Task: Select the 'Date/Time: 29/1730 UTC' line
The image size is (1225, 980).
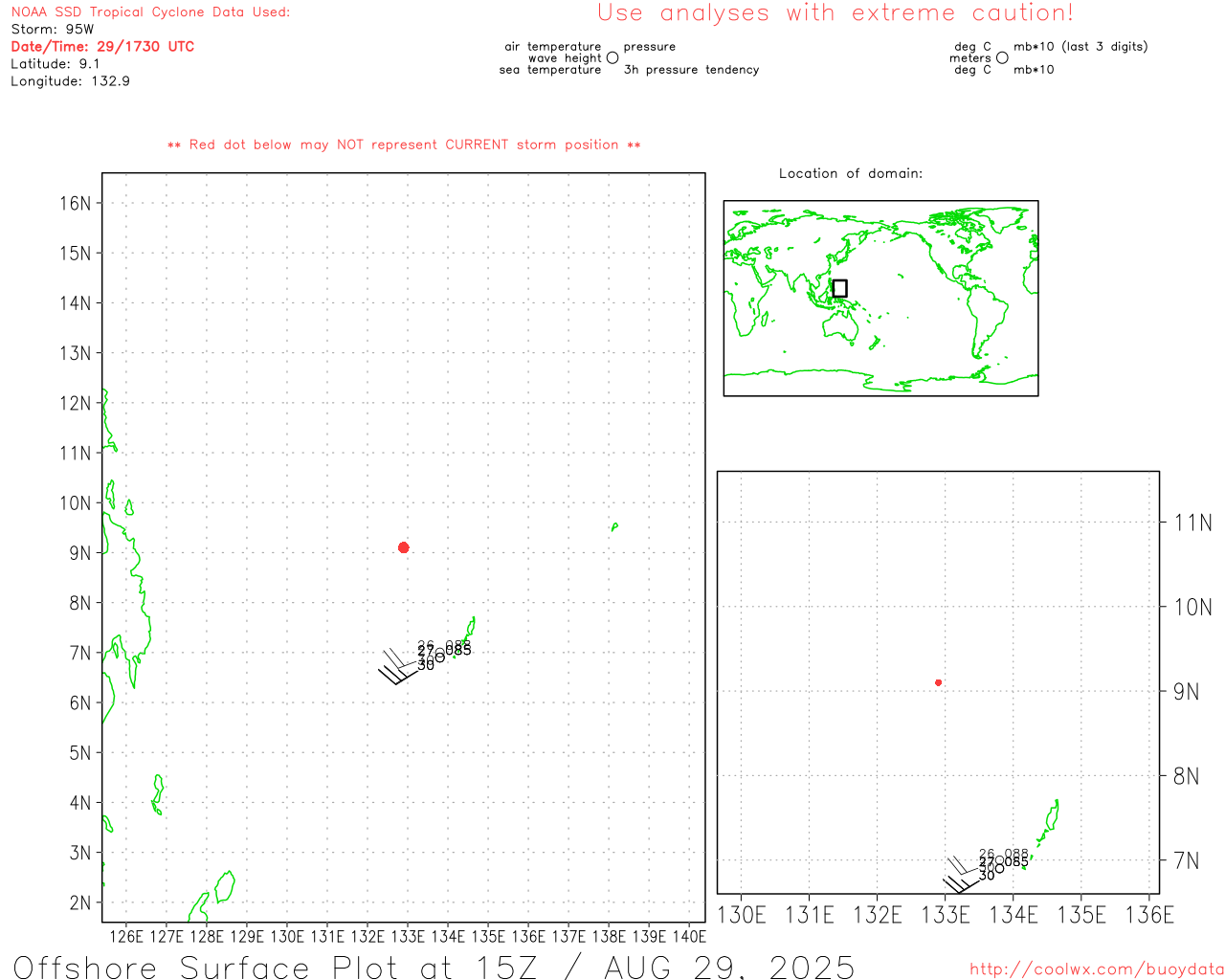Action: (x=102, y=46)
